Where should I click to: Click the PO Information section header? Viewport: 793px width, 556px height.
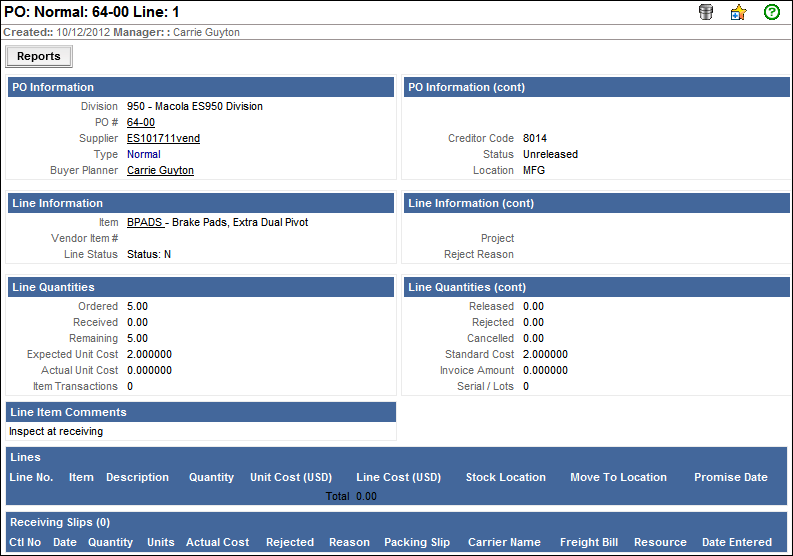200,87
